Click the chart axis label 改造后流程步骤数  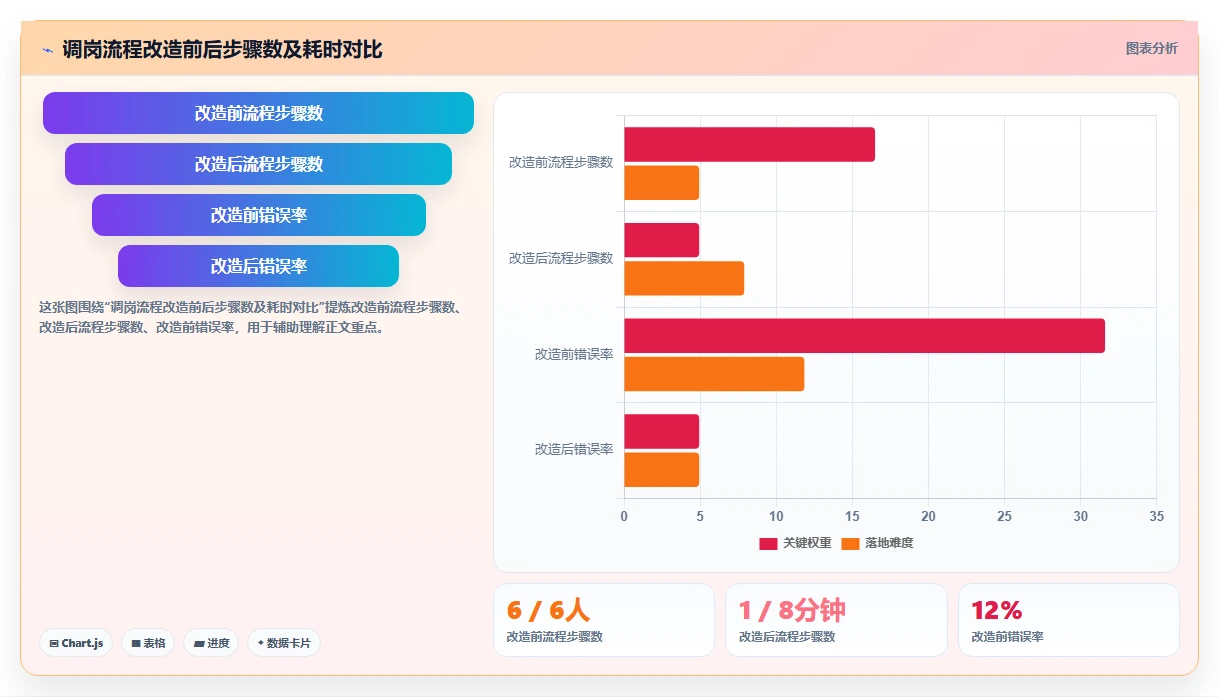tap(561, 258)
